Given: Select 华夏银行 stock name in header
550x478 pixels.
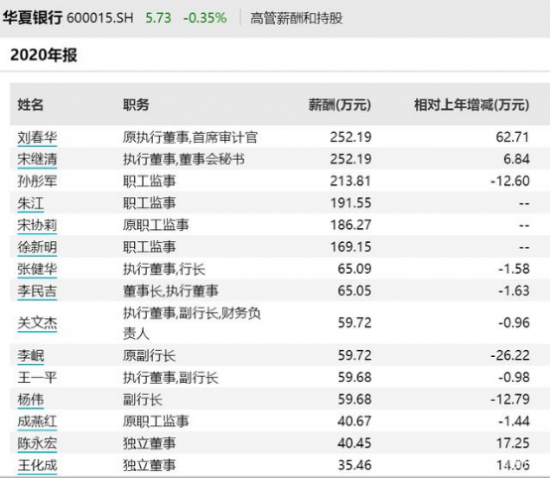Looking at the screenshot, I should [33, 18].
